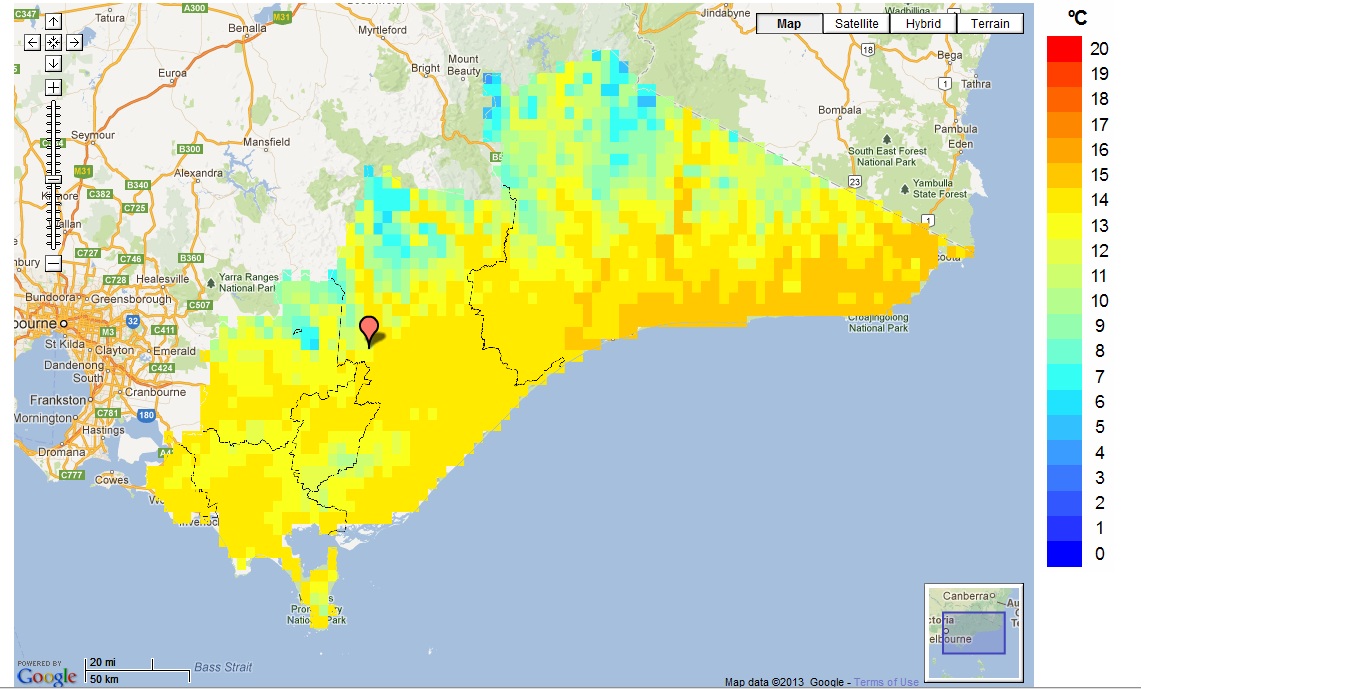Click the overview minimap blue rectangle
This screenshot has width=1360, height=689.
pos(973,632)
